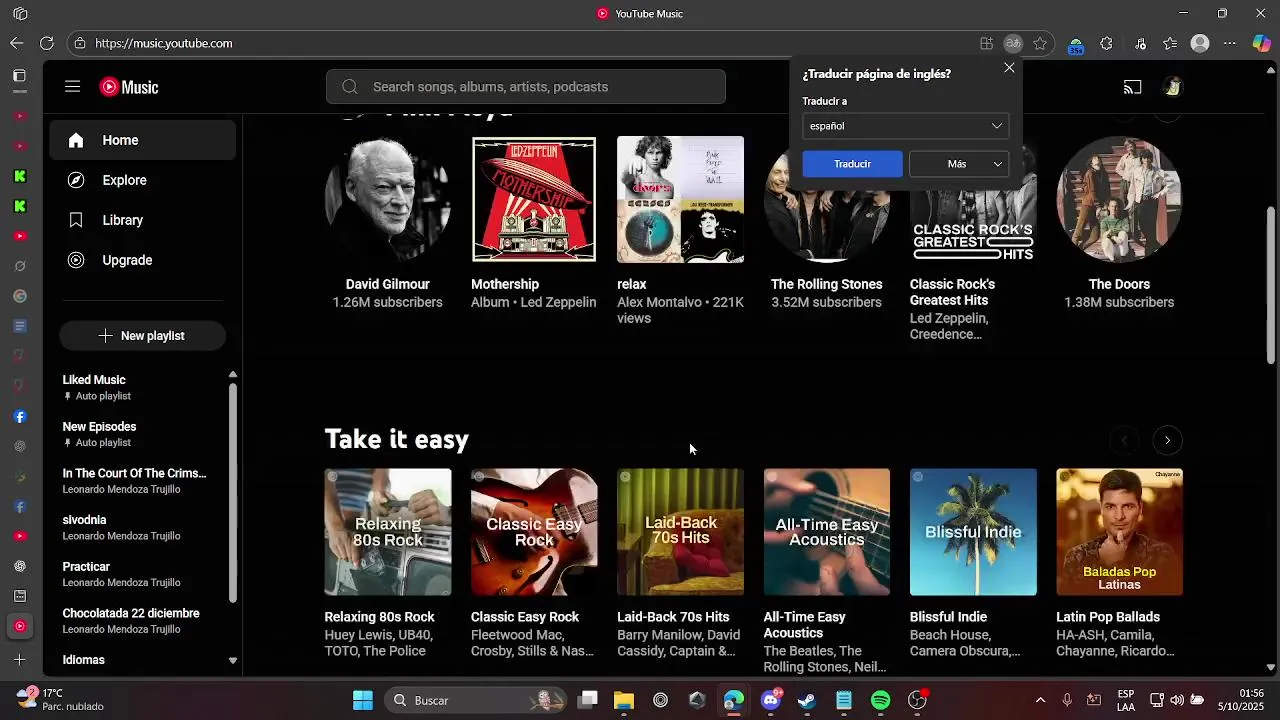Click the YouTube Music logo
1280x720 pixels.
(129, 87)
